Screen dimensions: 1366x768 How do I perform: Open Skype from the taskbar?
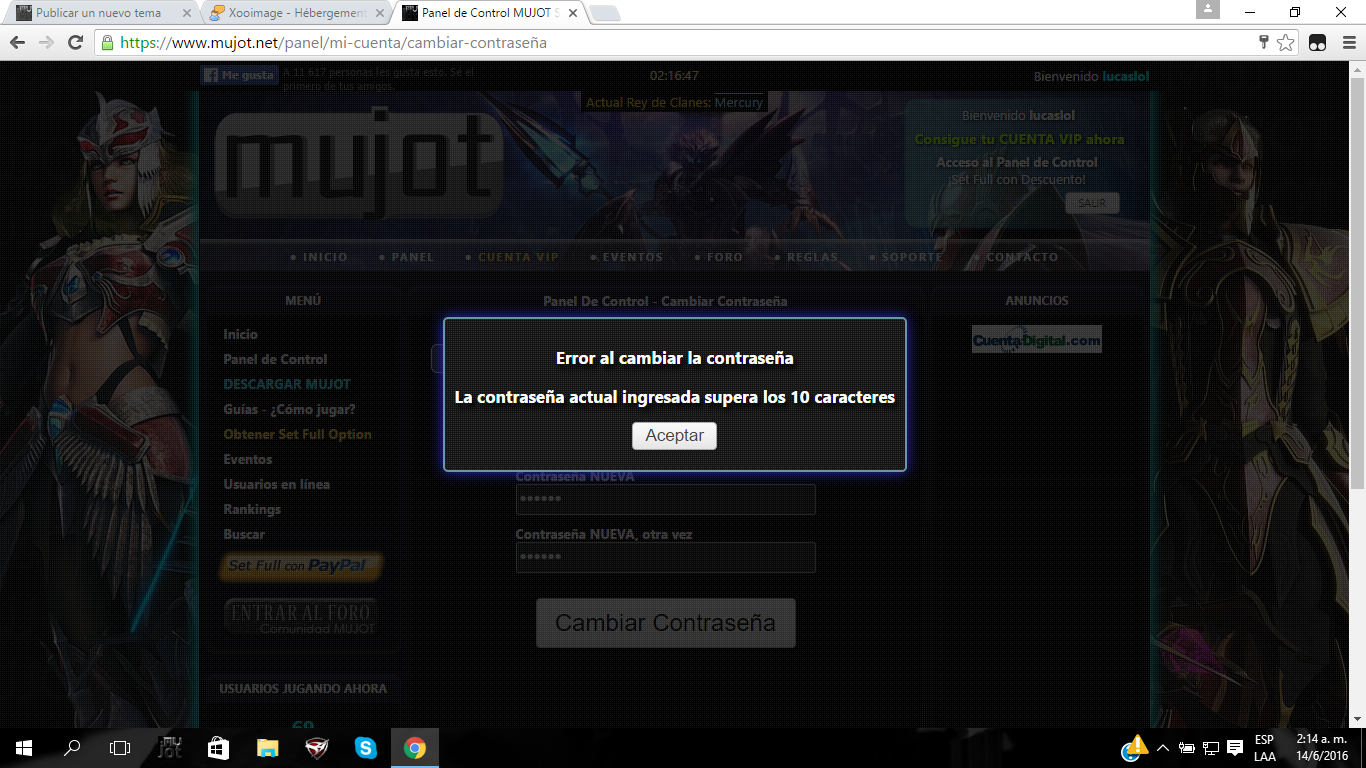click(x=366, y=748)
